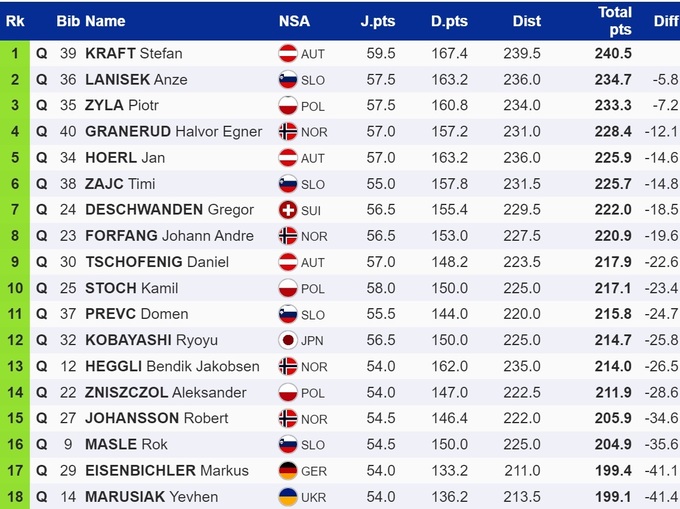Sort by Total pts column header
This screenshot has height=509, width=680.
point(615,20)
